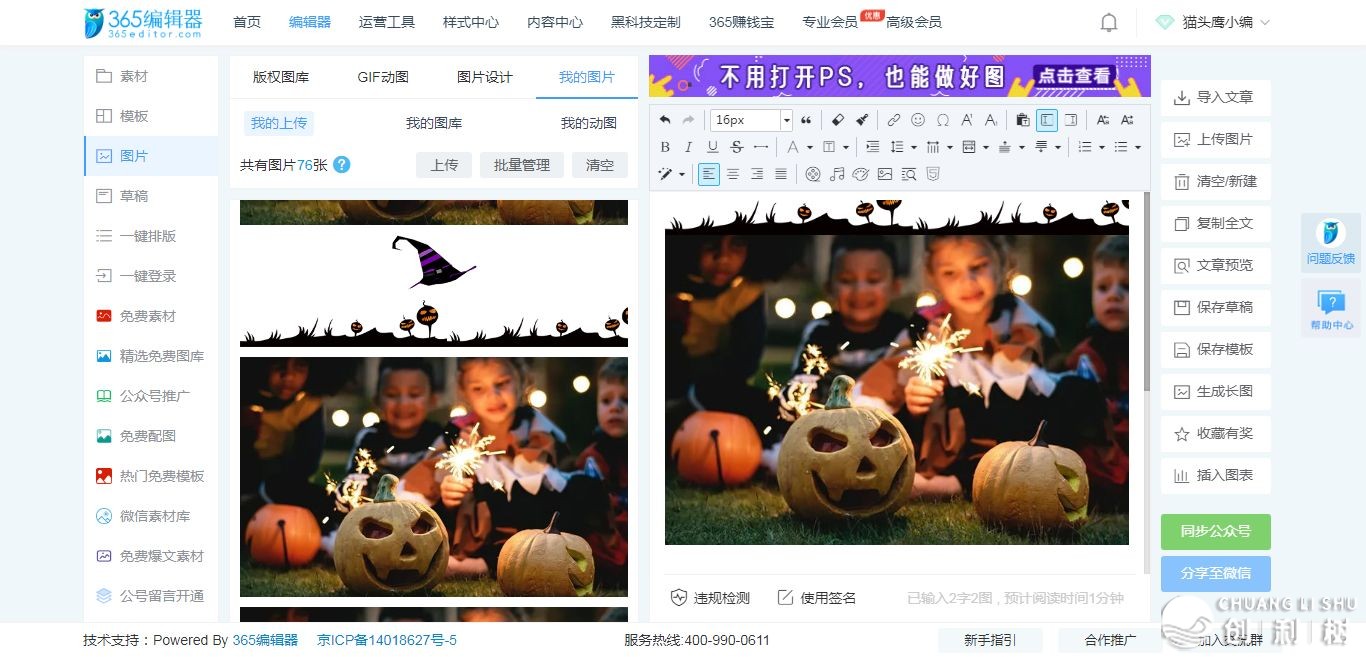The height and width of the screenshot is (657, 1366).
Task: Click the 保存草稿 button
Action: coord(1216,307)
